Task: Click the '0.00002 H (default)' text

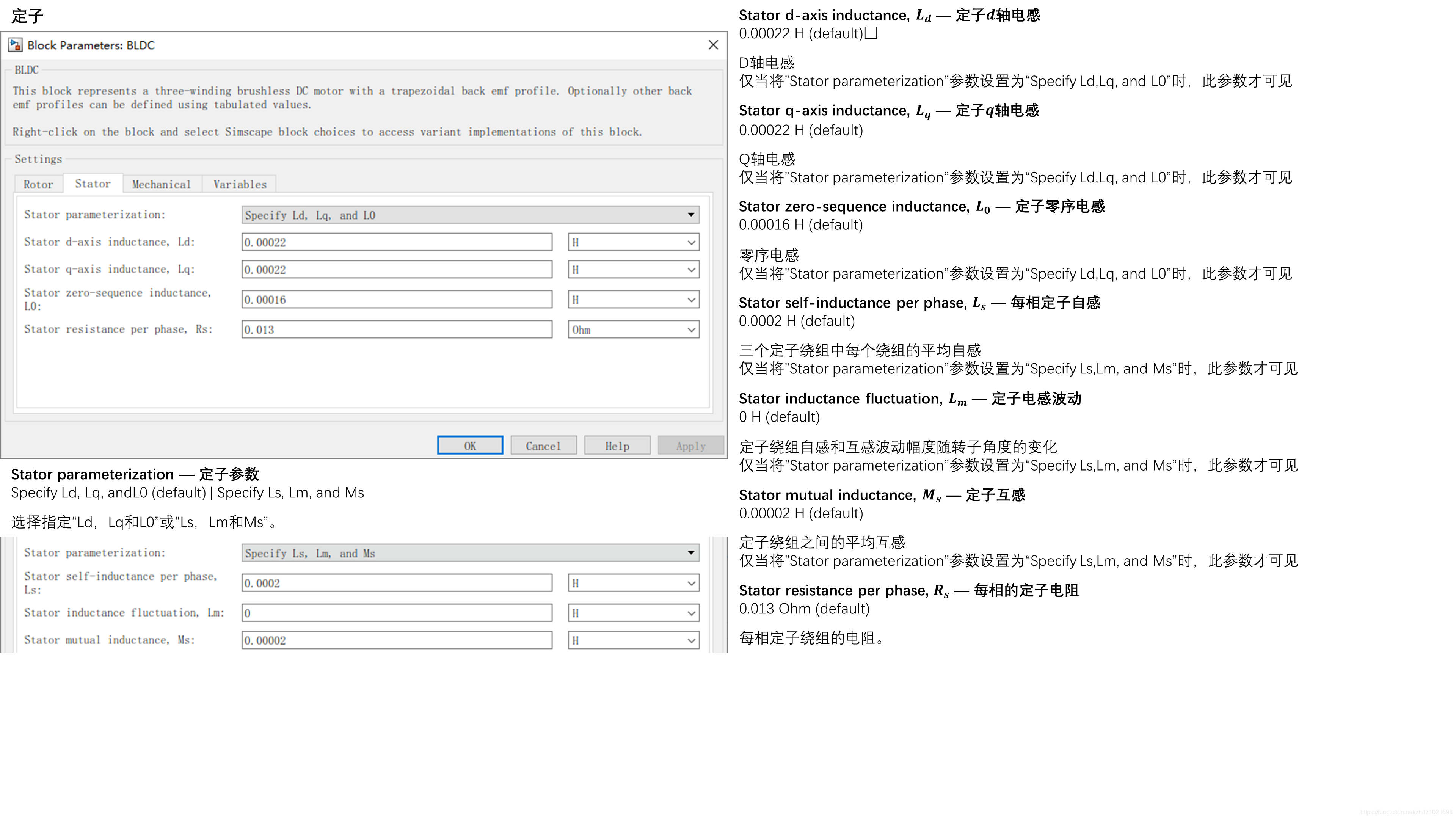Action: (801, 513)
